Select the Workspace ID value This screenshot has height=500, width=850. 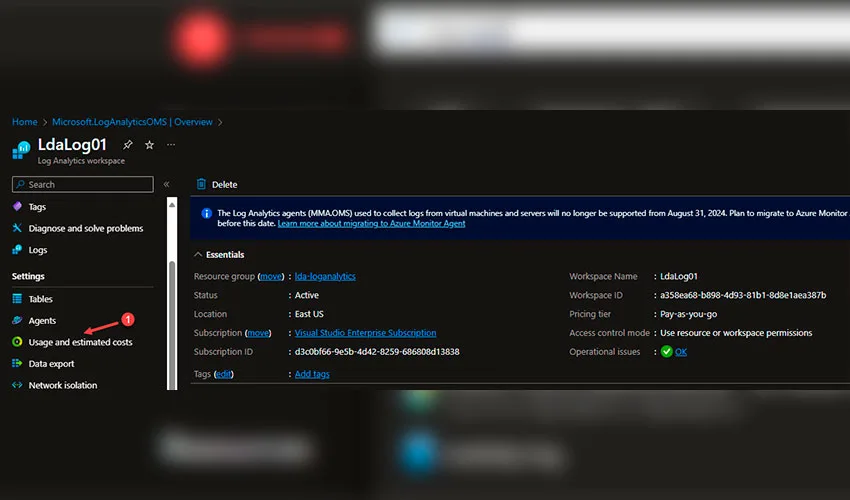coord(743,296)
